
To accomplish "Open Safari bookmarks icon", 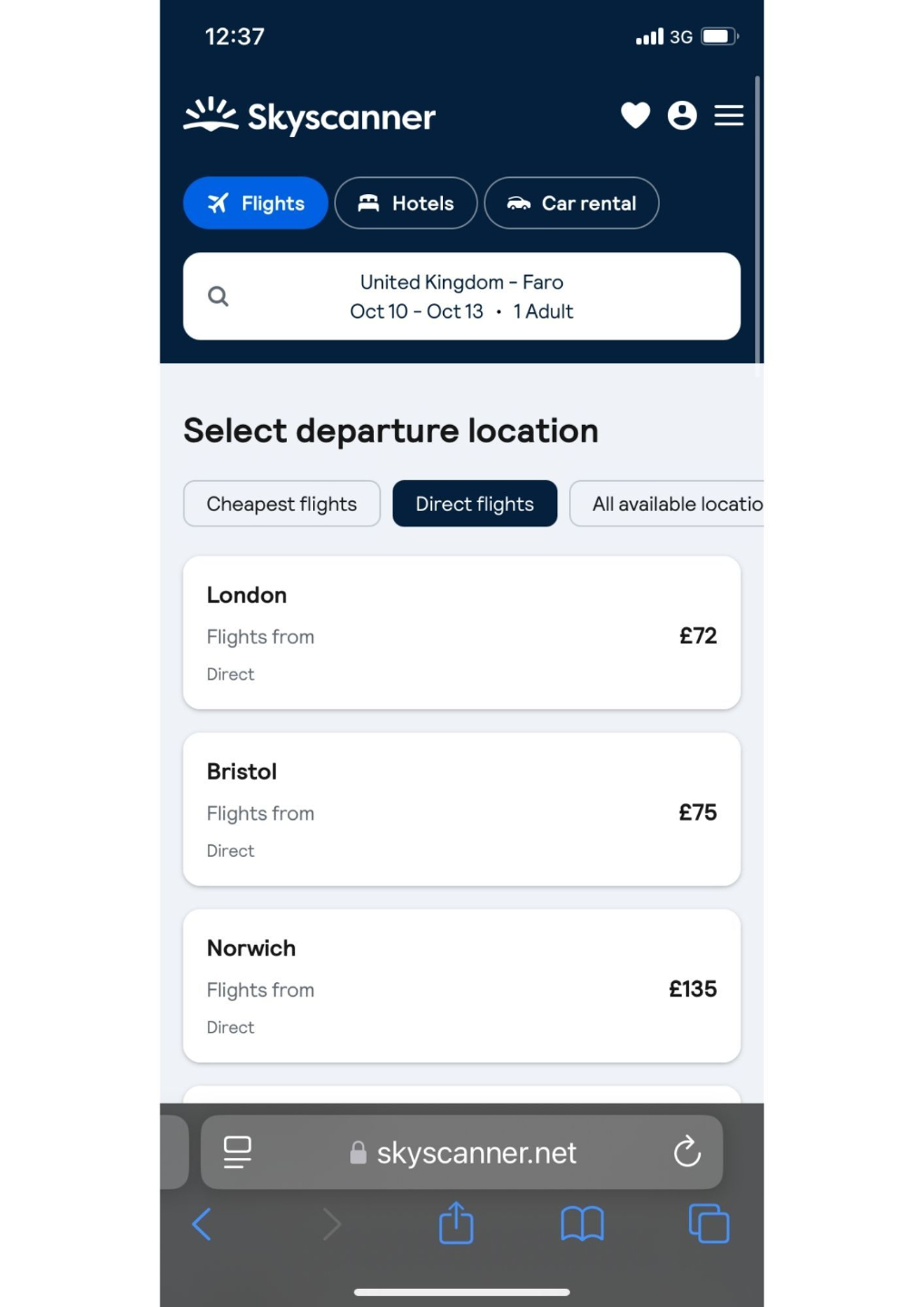I will click(x=582, y=1223).
